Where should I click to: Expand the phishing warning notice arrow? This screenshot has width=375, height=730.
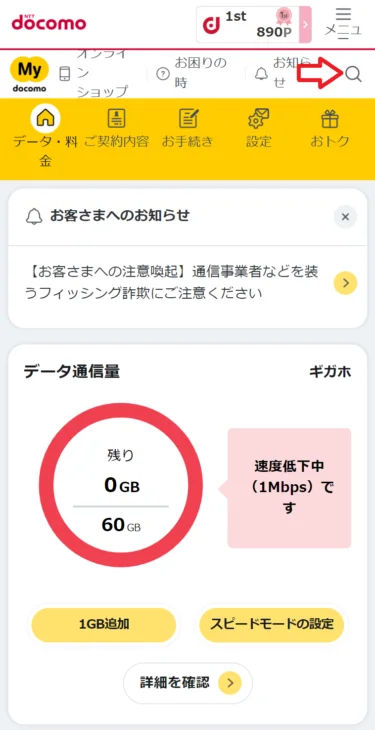(345, 283)
